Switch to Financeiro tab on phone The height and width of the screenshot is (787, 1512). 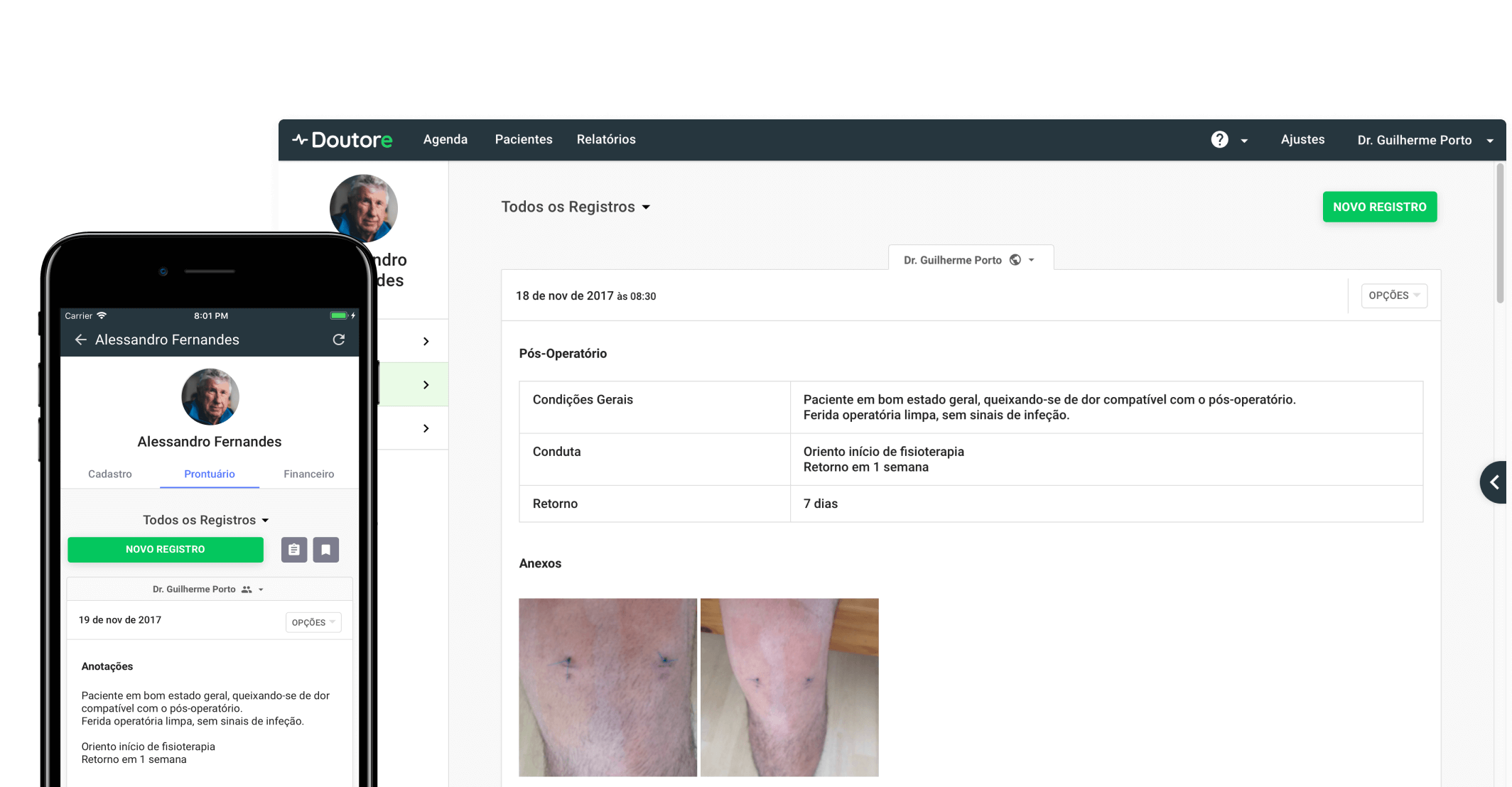308,474
